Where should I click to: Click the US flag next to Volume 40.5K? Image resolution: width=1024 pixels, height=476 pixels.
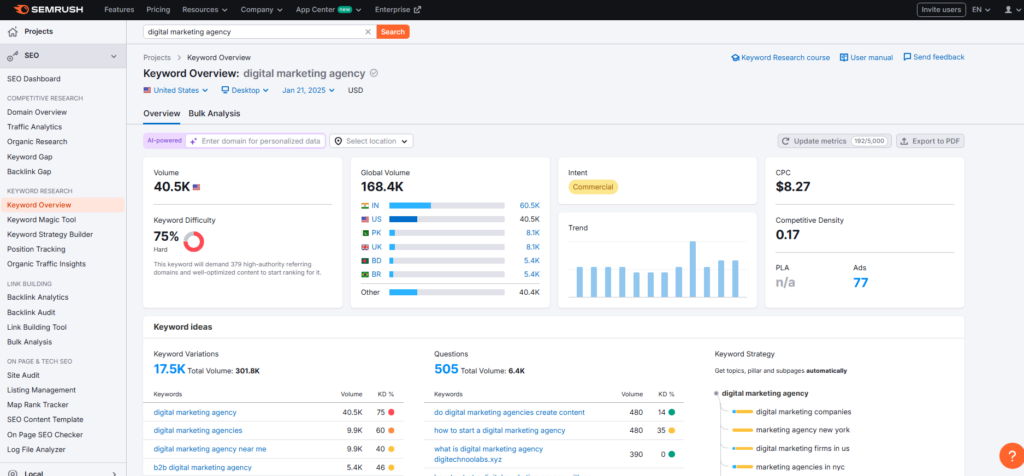[197, 187]
